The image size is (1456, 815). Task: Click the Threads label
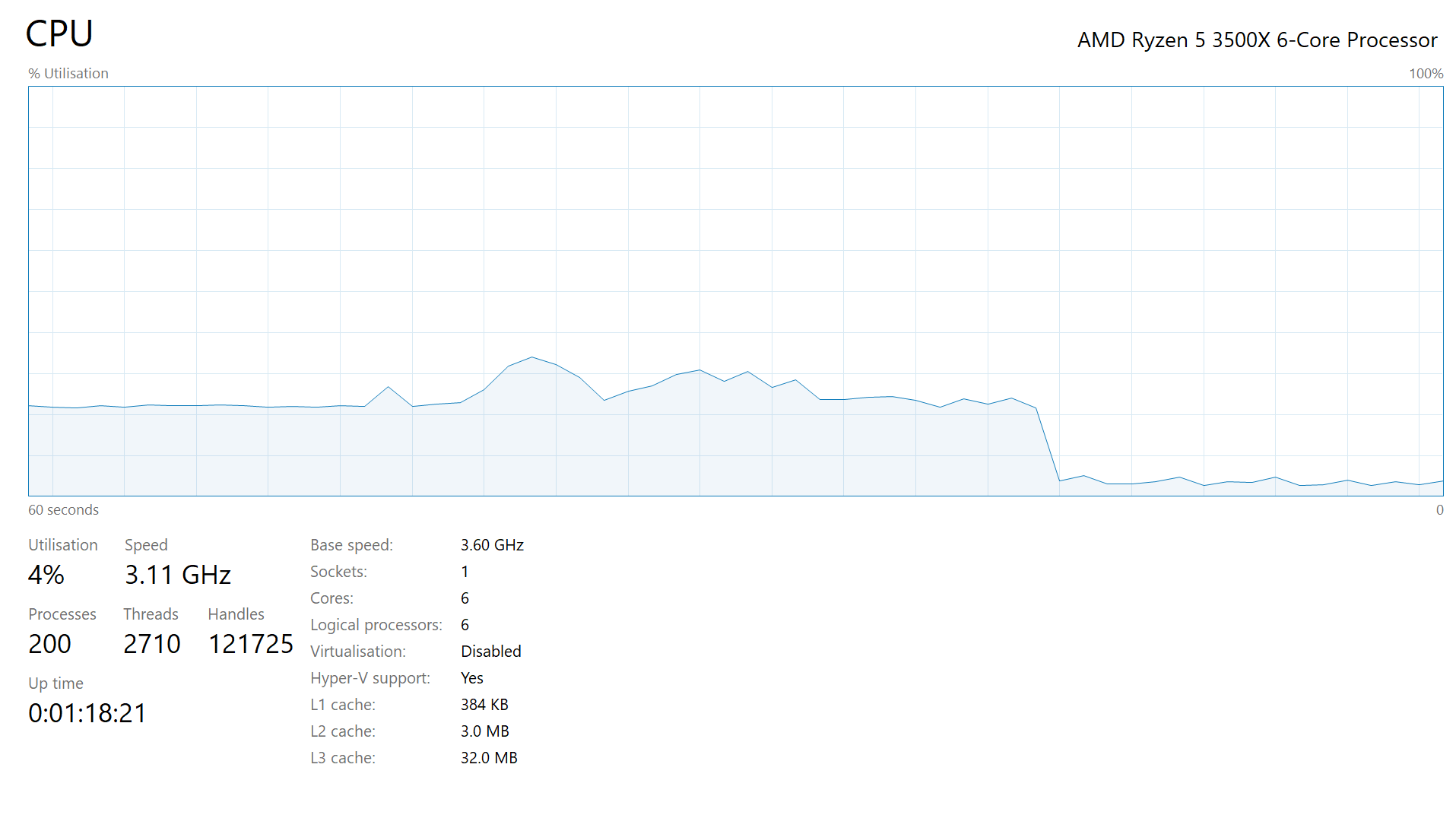coord(151,614)
